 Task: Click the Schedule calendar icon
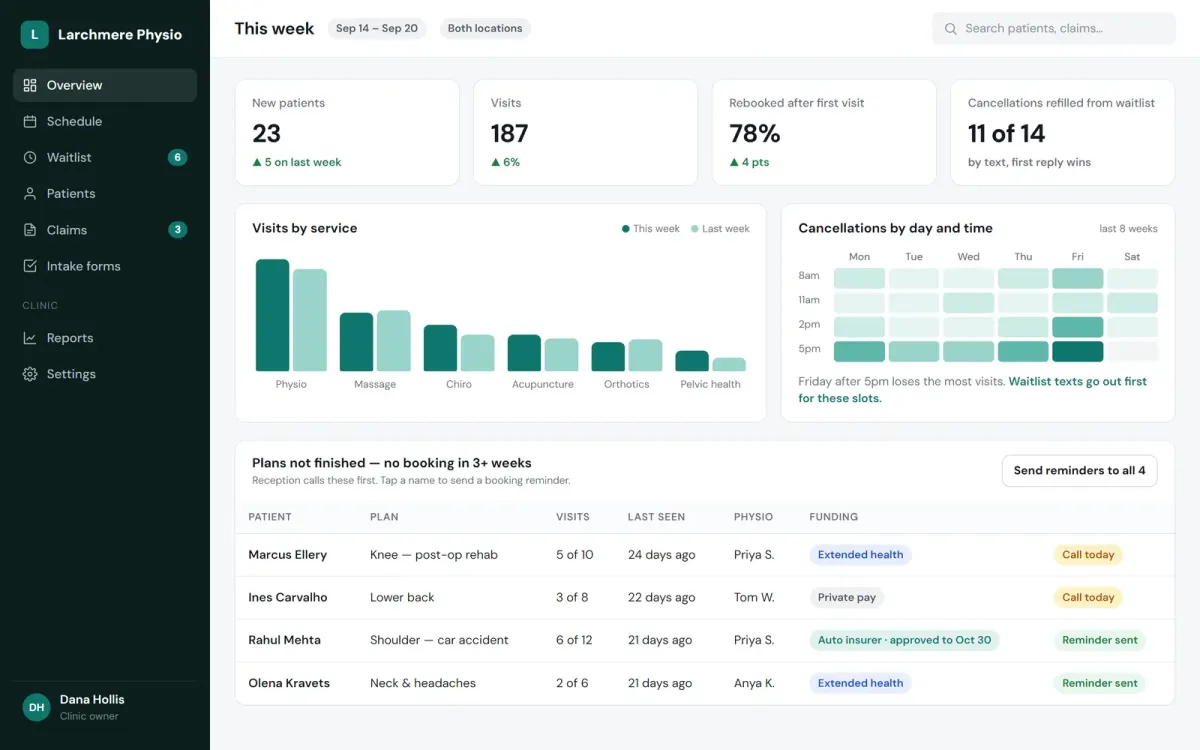coord(30,121)
